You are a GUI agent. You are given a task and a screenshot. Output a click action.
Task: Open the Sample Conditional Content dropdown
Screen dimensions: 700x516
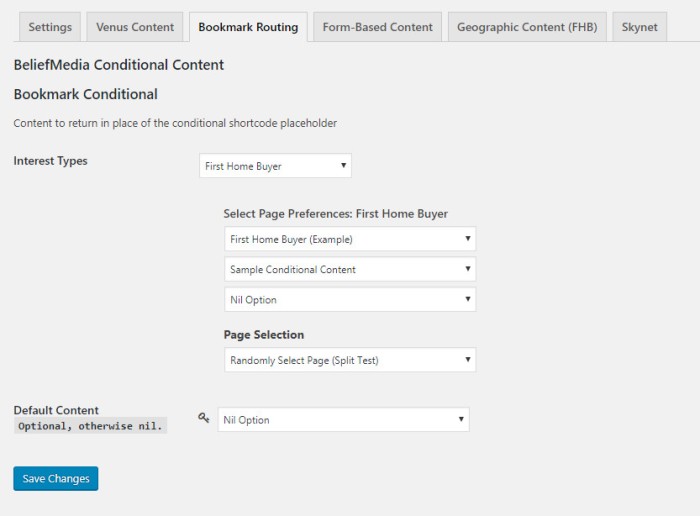[350, 269]
